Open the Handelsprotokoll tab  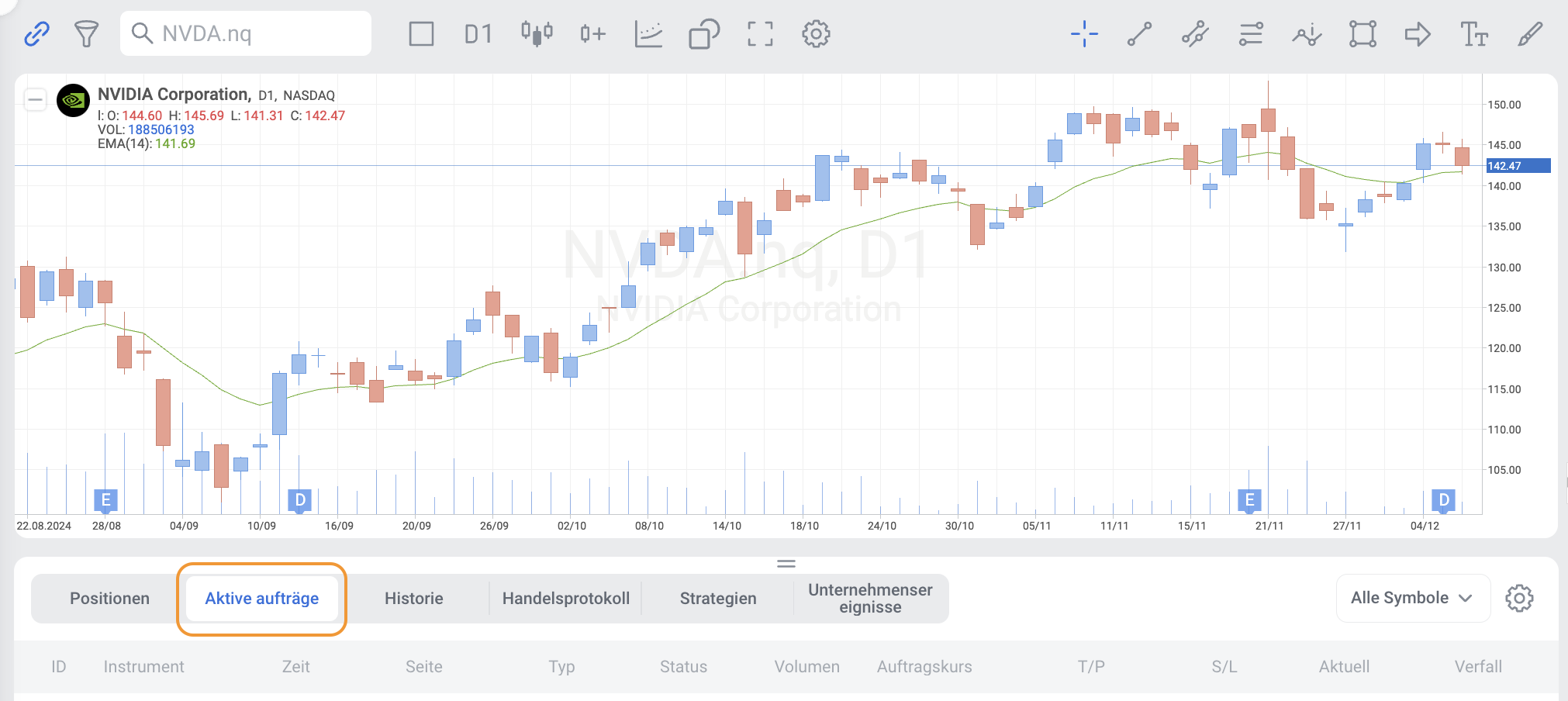click(566, 599)
